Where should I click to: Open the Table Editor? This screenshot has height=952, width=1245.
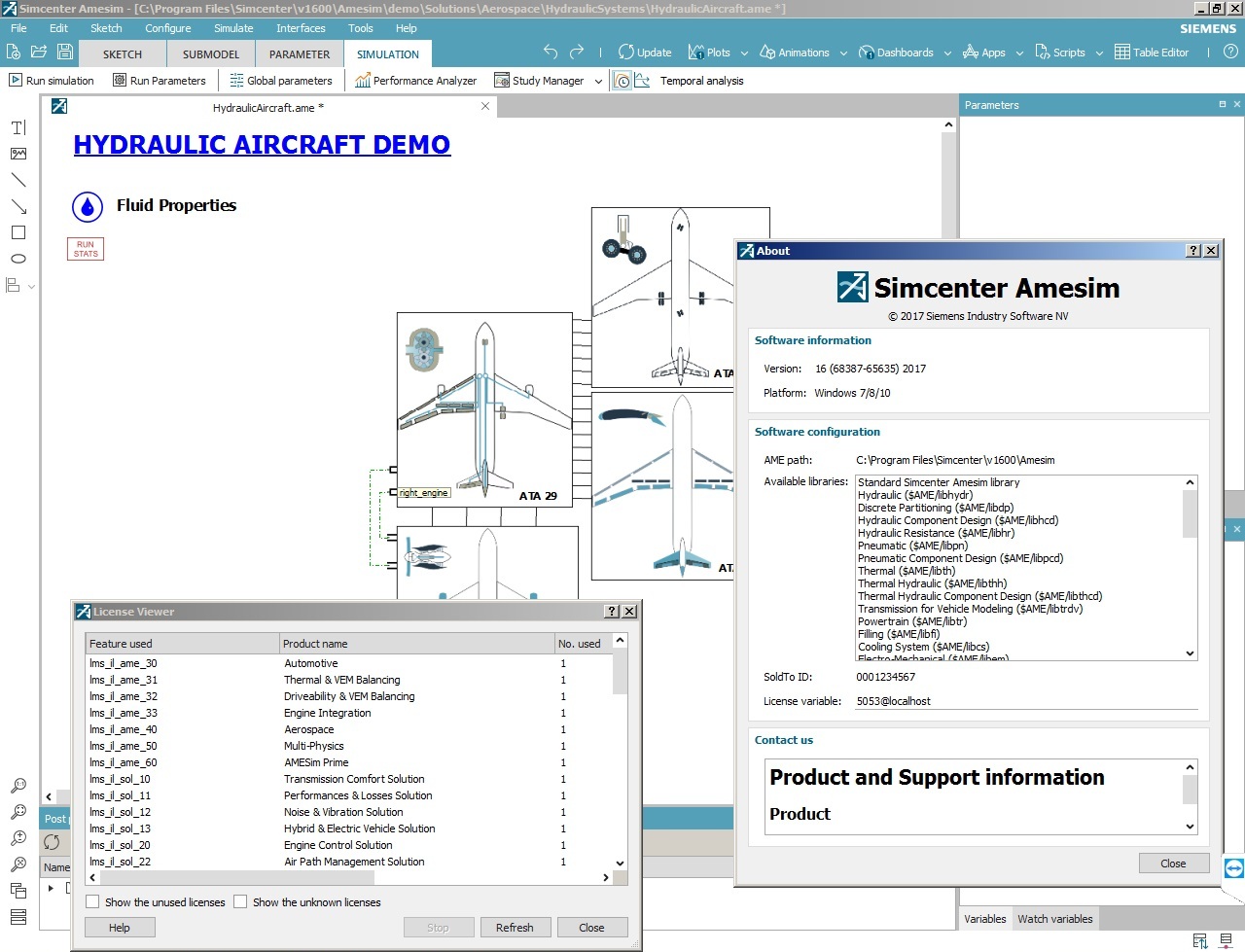1152,53
